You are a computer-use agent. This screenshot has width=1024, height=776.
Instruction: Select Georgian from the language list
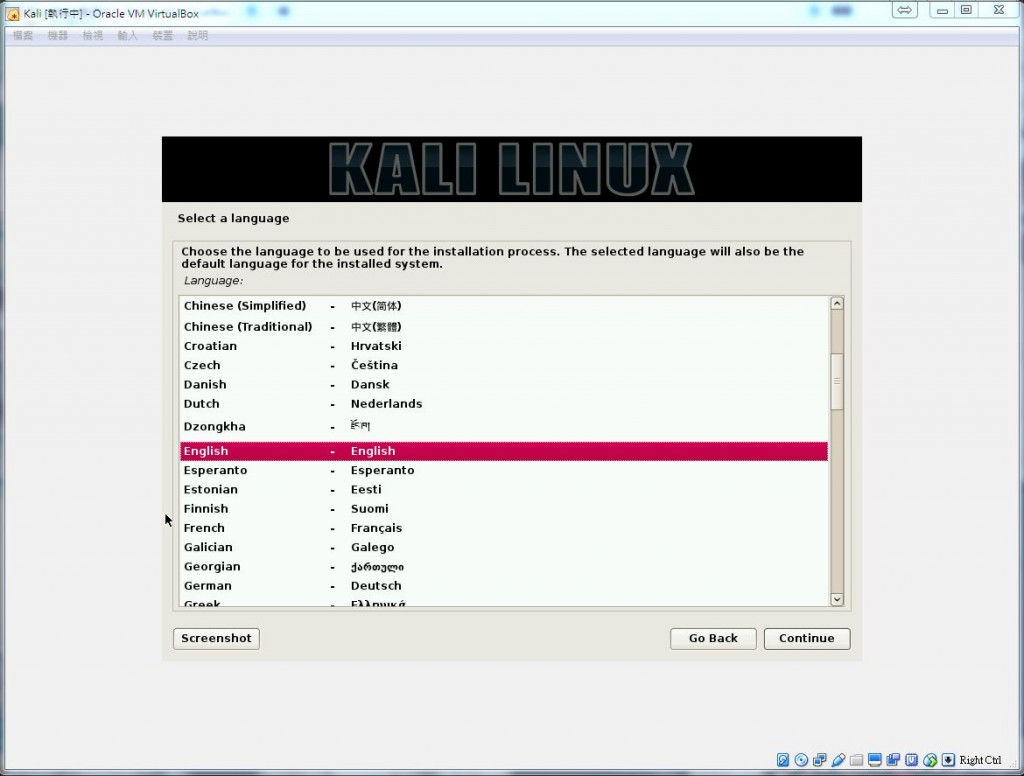coord(504,566)
